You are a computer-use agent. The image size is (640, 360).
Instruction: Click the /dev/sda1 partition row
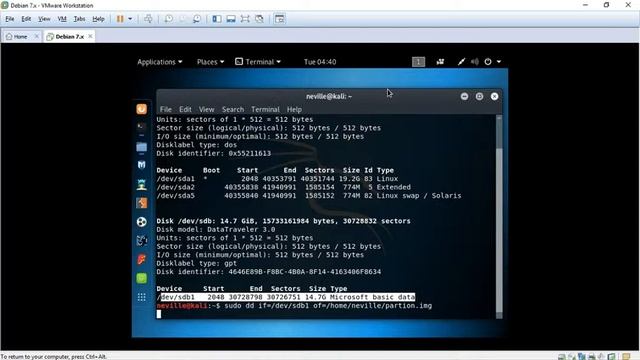pyautogui.click(x=277, y=179)
